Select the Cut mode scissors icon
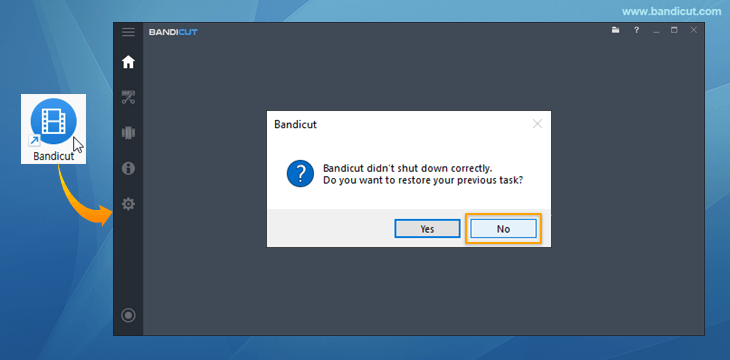Viewport: 730px width, 360px height. pyautogui.click(x=128, y=97)
